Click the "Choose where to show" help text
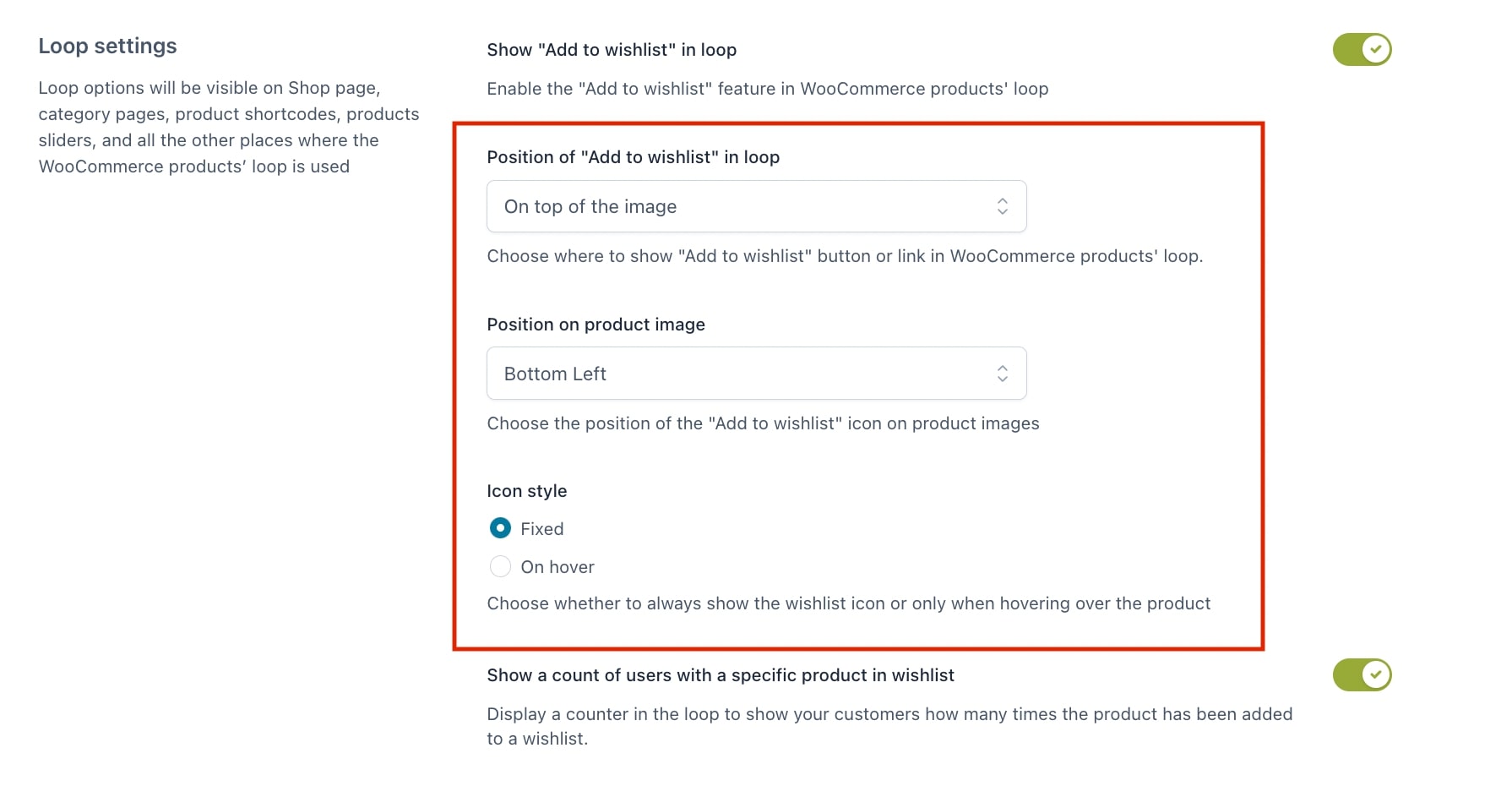This screenshot has width=1512, height=786. coord(845,256)
